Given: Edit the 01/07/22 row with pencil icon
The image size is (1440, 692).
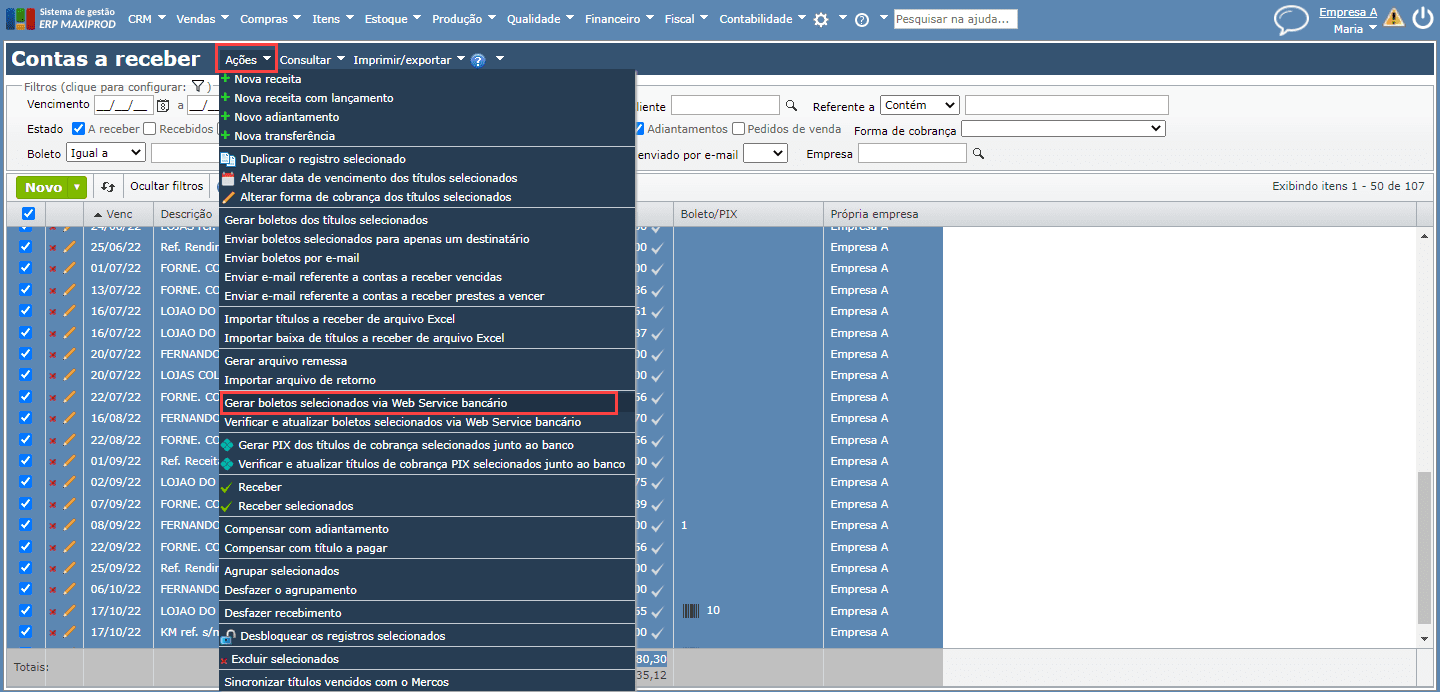Looking at the screenshot, I should (69, 268).
